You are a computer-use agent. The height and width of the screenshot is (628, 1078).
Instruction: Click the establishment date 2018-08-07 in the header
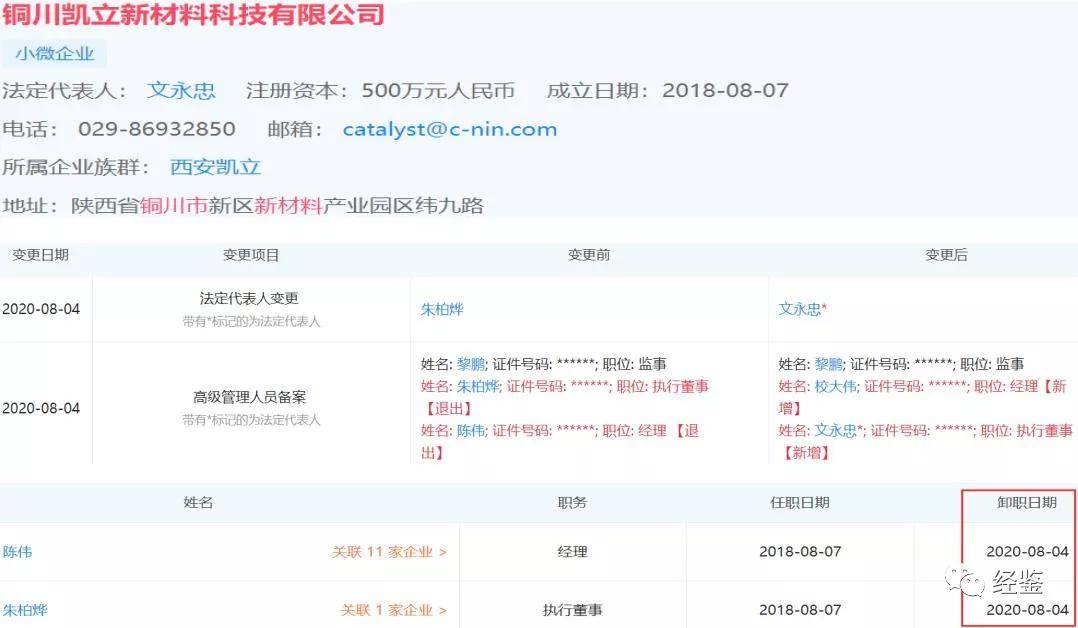(x=725, y=90)
